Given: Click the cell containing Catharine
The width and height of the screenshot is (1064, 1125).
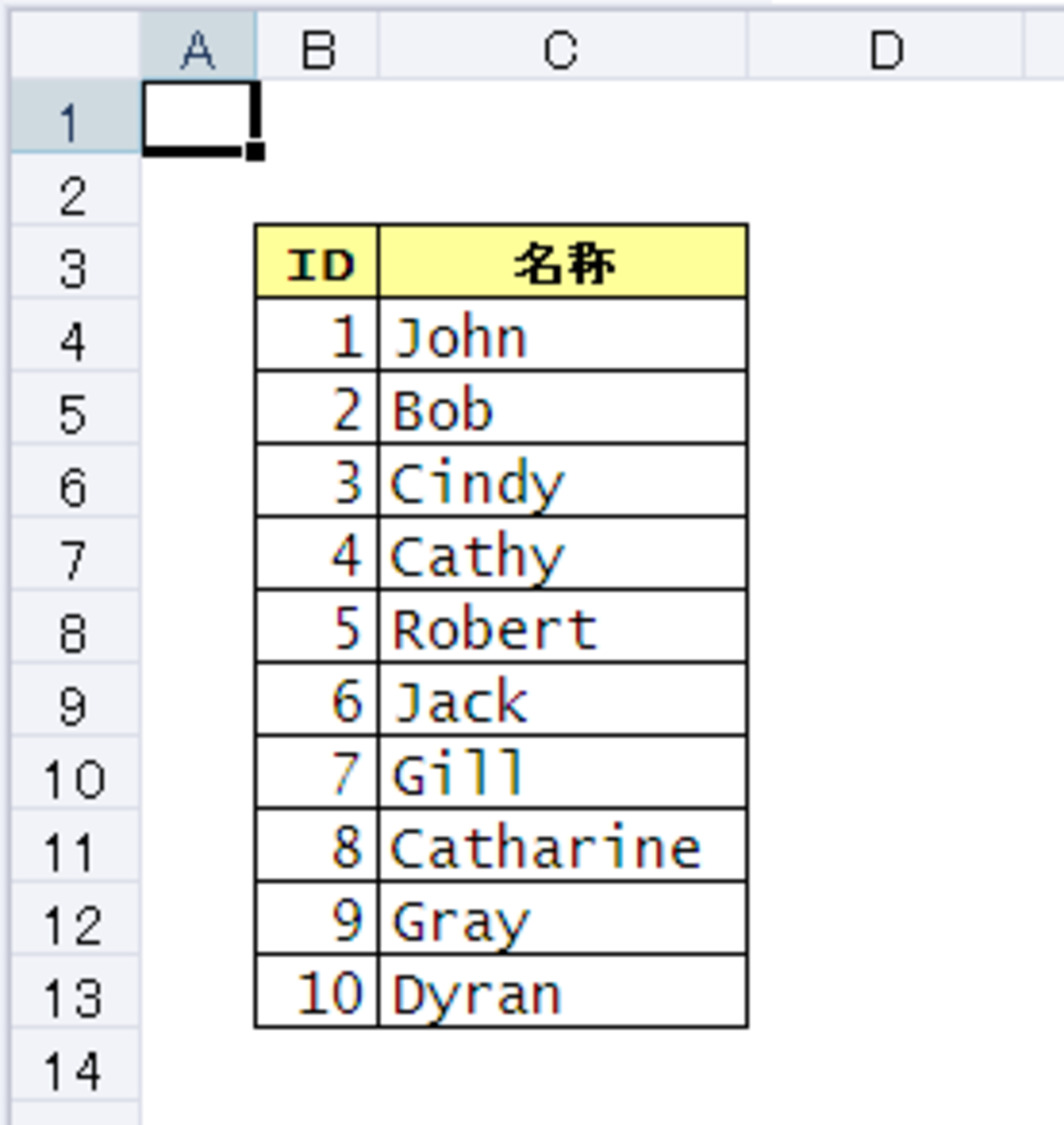Looking at the screenshot, I should click(x=563, y=847).
